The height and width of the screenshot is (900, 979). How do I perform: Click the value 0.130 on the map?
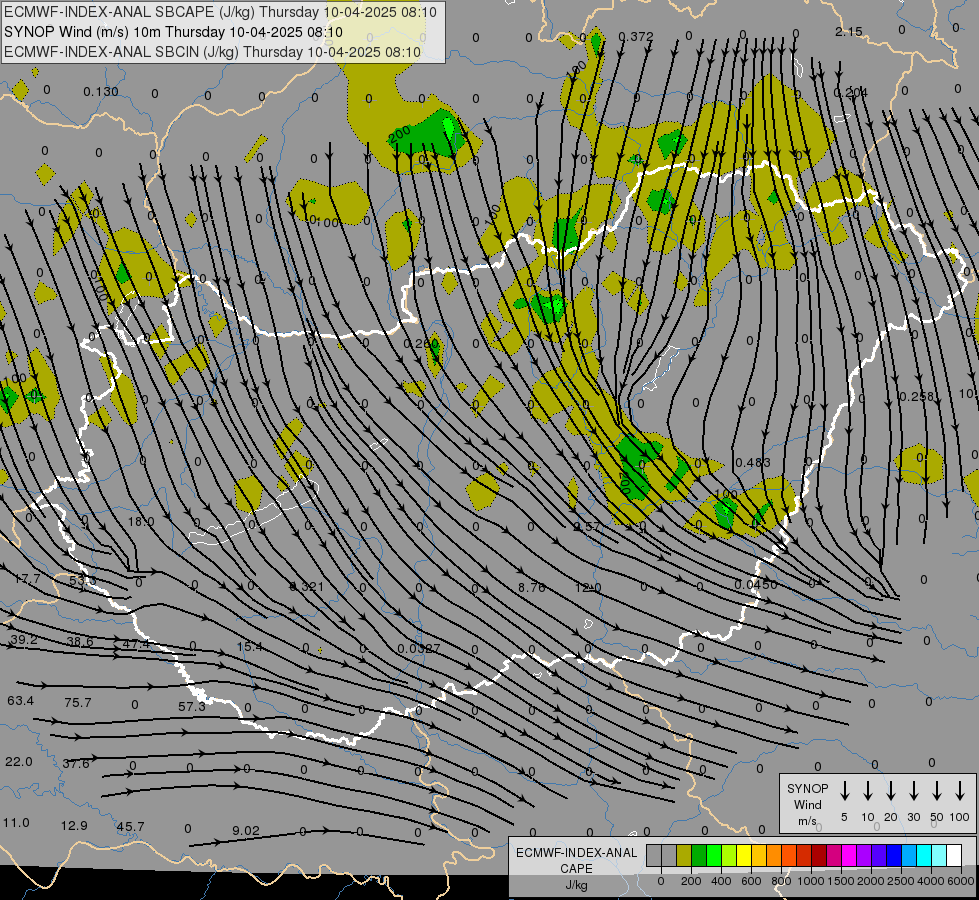click(x=101, y=92)
